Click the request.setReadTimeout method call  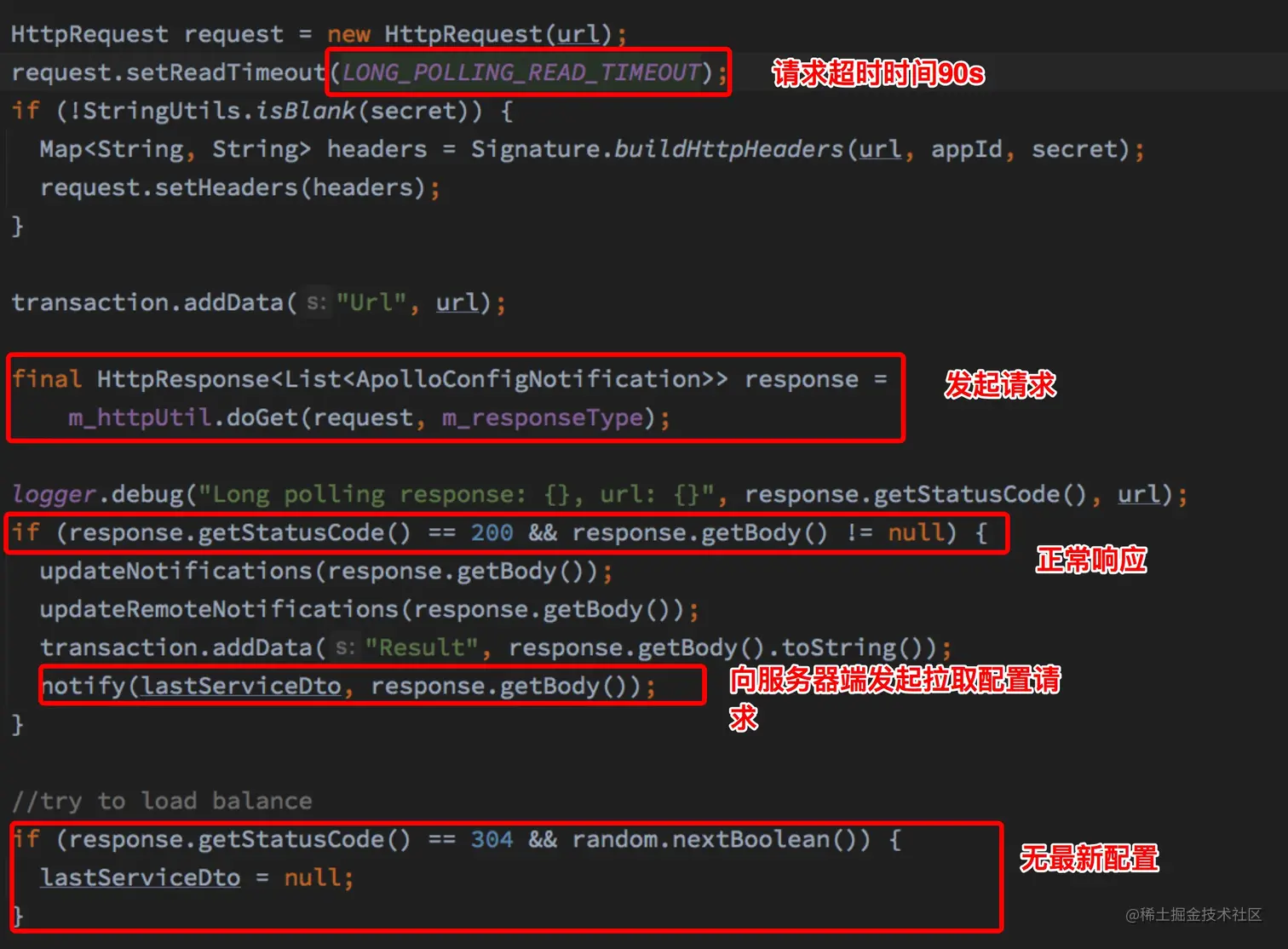point(168,72)
